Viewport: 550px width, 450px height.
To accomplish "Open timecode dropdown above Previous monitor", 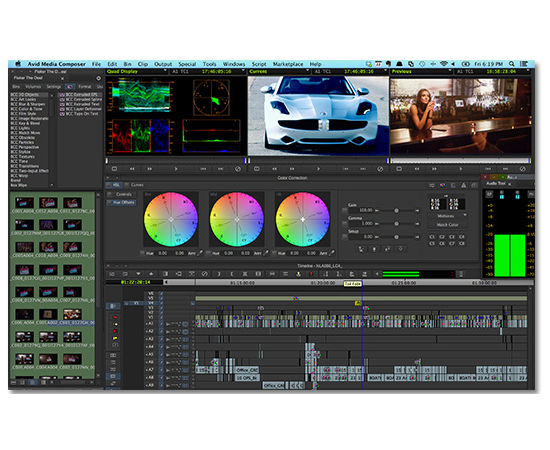I will point(528,71).
